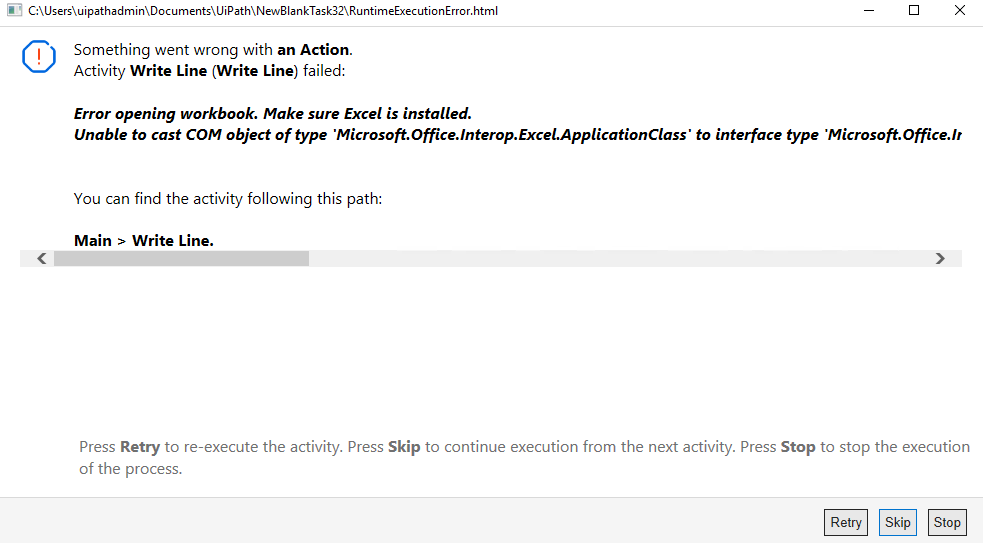Skip to the next activity
Image resolution: width=983 pixels, height=543 pixels.
tap(897, 522)
